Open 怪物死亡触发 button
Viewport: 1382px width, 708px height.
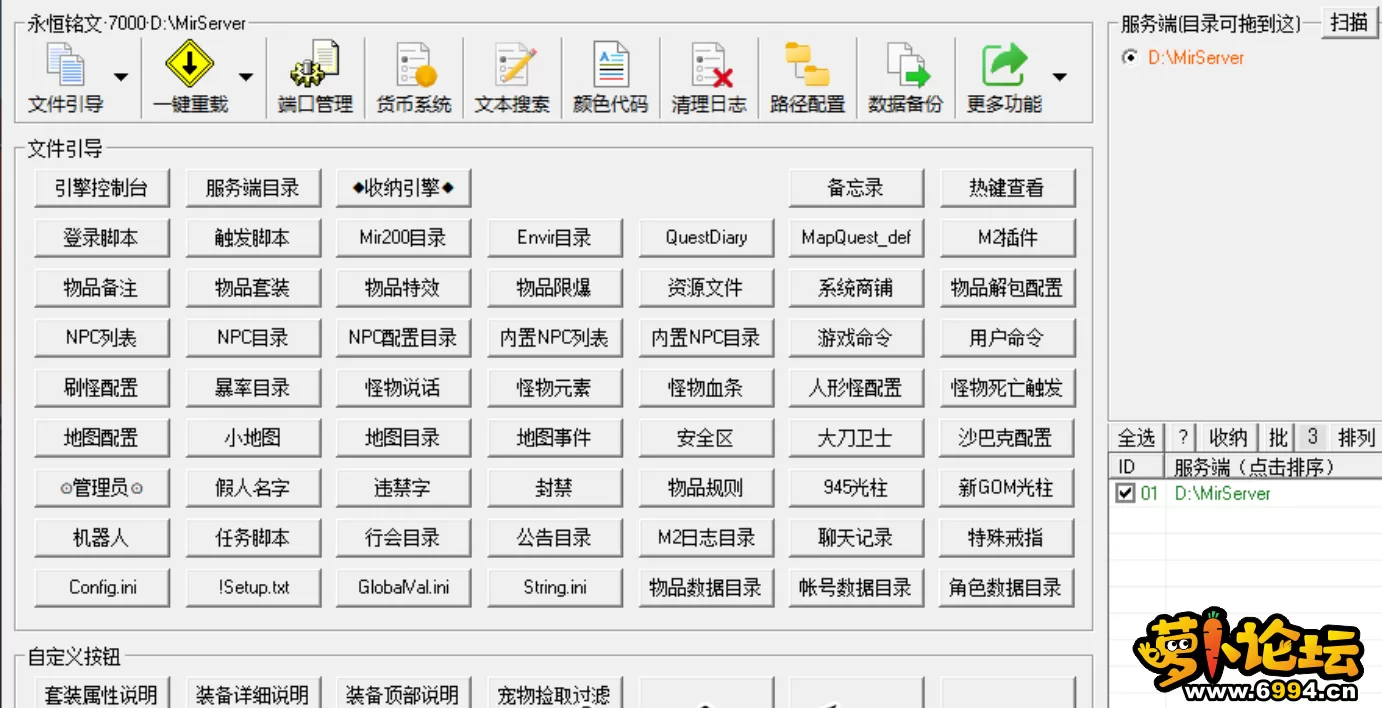tap(1007, 388)
